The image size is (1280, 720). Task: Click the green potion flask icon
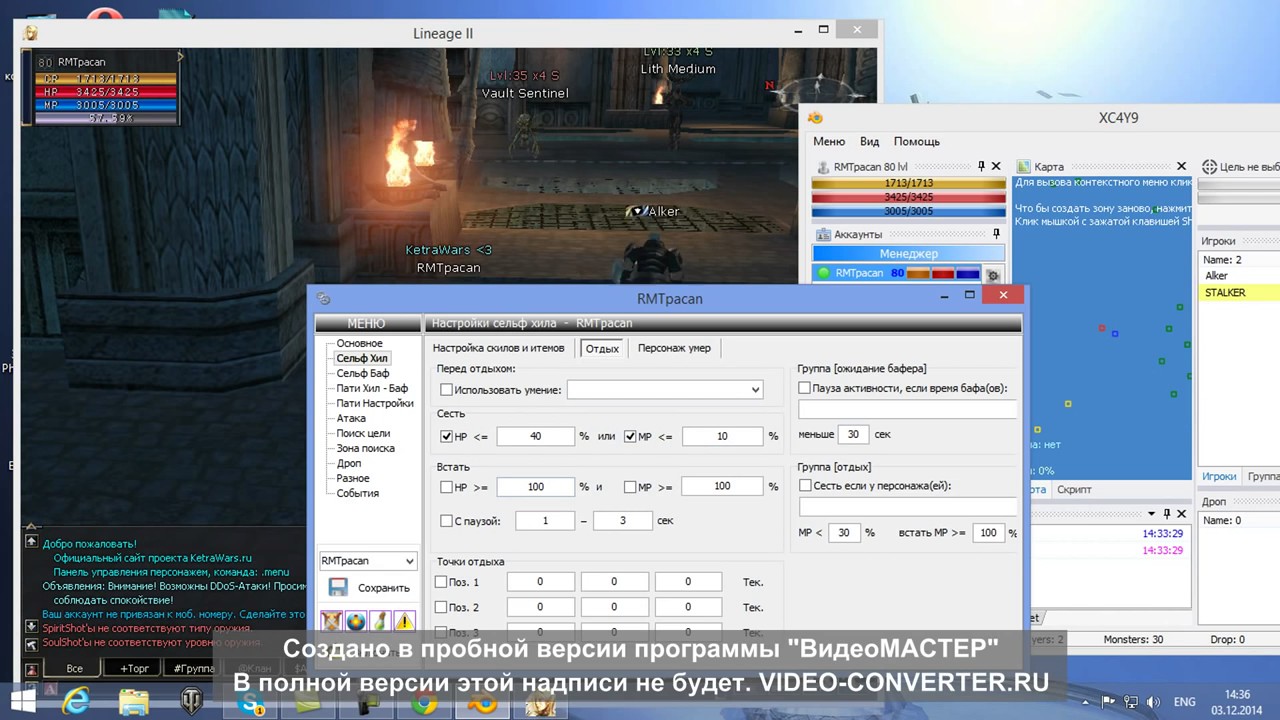[380, 622]
